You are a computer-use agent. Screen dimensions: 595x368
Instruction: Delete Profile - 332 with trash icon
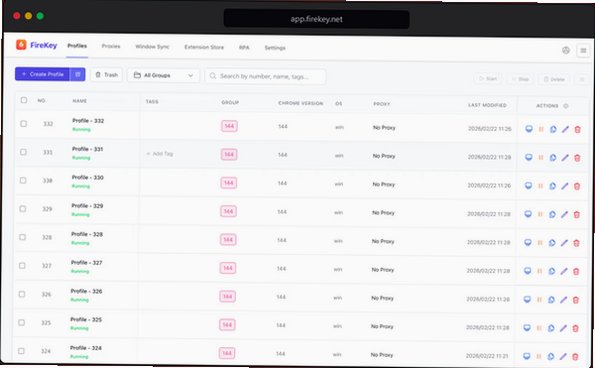tap(578, 129)
